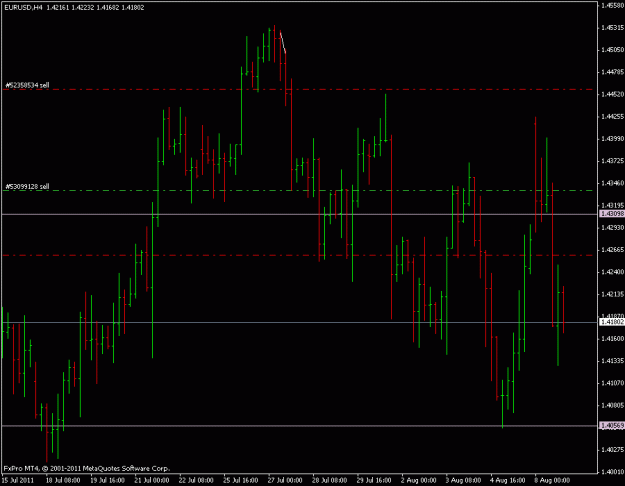Click the '22 Jul 08:00' time label

(197, 480)
